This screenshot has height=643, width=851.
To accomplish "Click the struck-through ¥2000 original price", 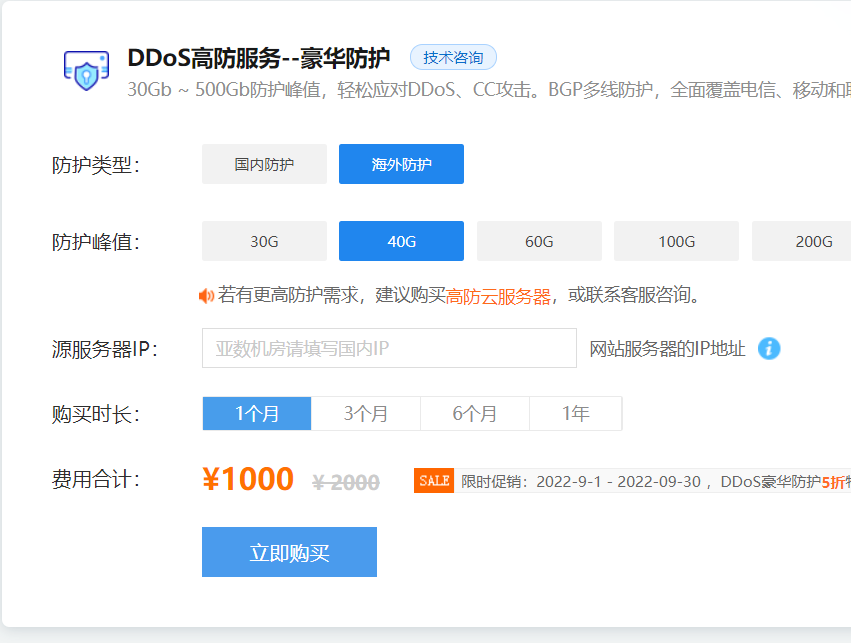I will click(346, 482).
